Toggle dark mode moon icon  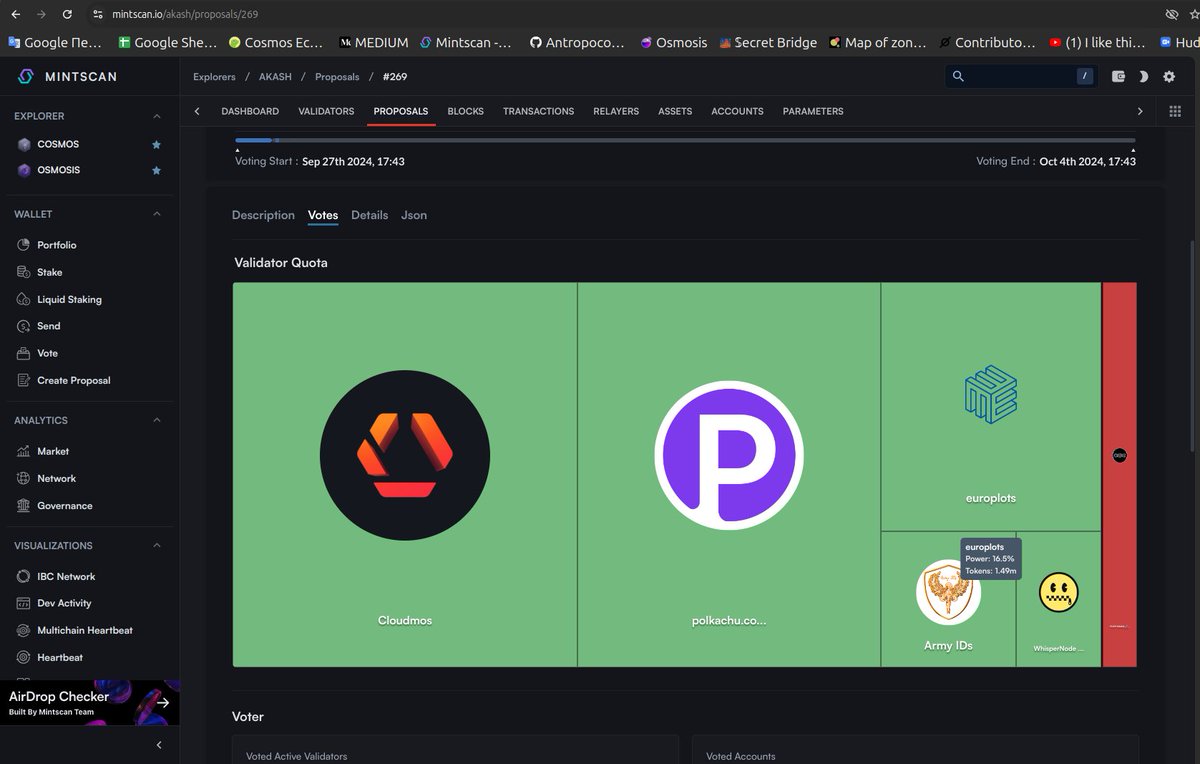click(1143, 76)
